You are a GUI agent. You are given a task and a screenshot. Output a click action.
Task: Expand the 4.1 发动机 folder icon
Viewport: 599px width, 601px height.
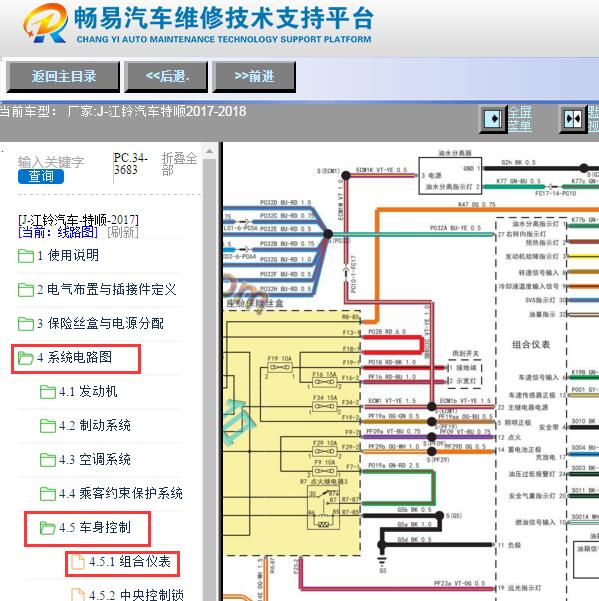tap(48, 392)
